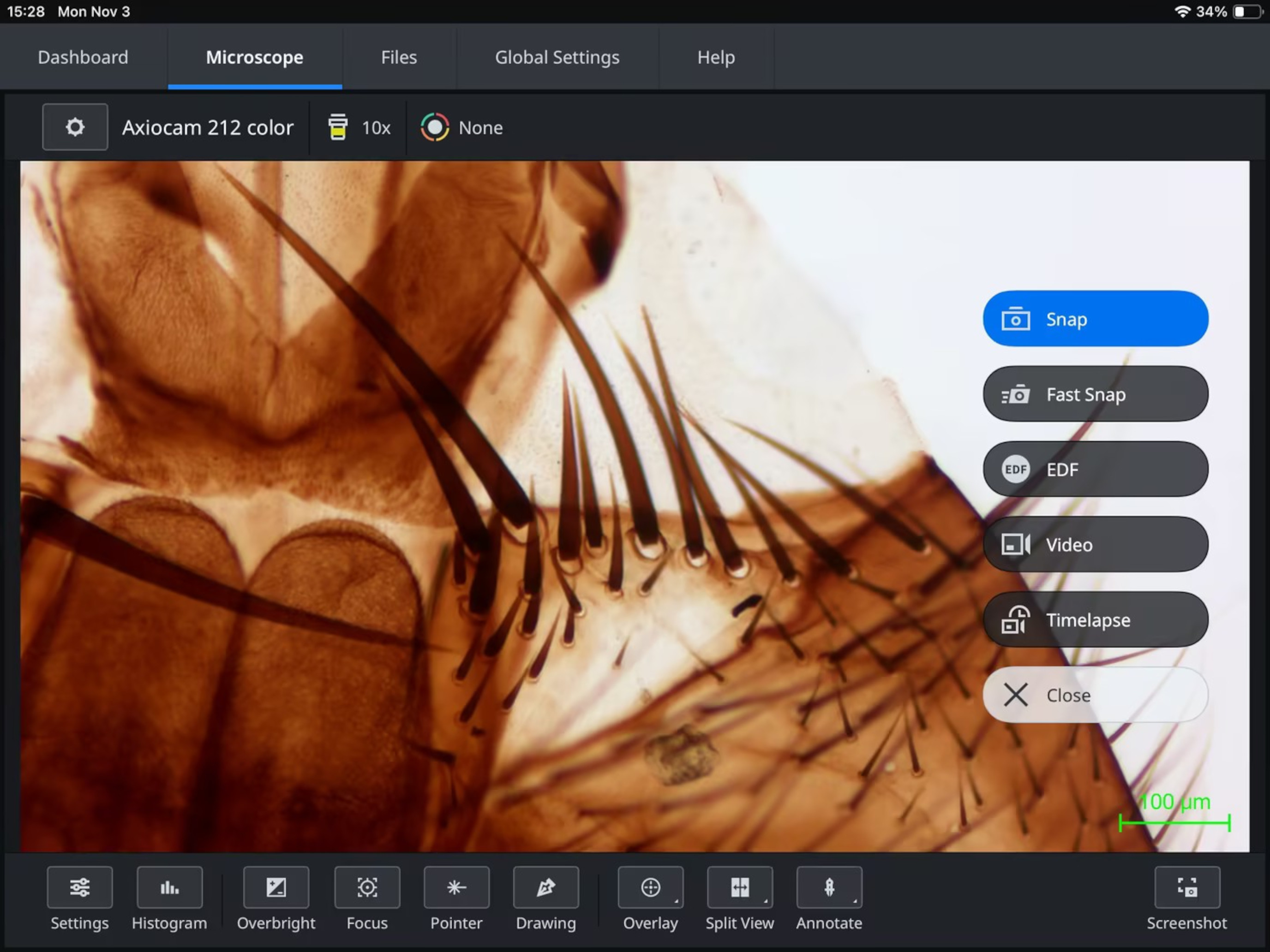The height and width of the screenshot is (952, 1270).
Task: Open Timelapse acquisition
Action: tap(1095, 620)
